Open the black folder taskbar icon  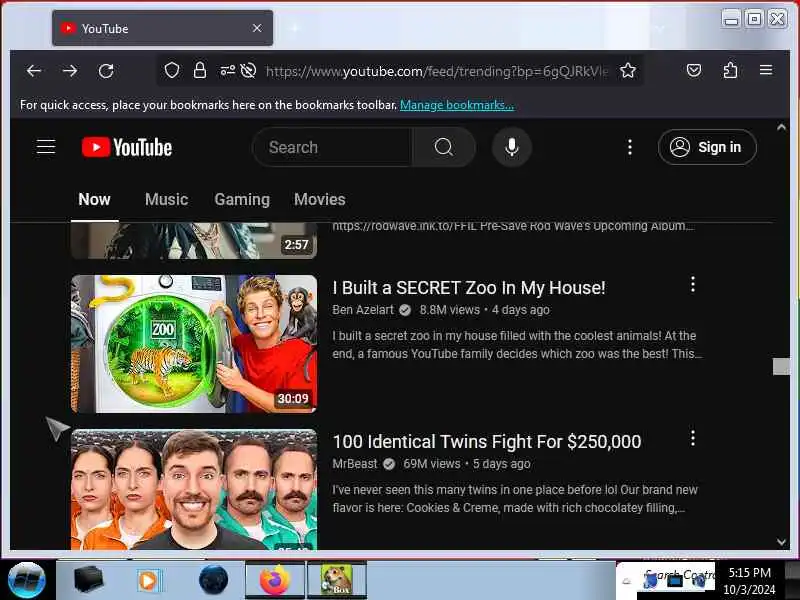88,580
